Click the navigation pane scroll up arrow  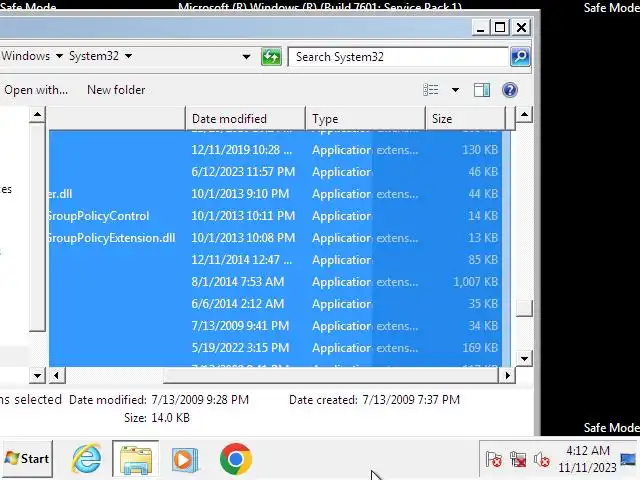pos(37,114)
